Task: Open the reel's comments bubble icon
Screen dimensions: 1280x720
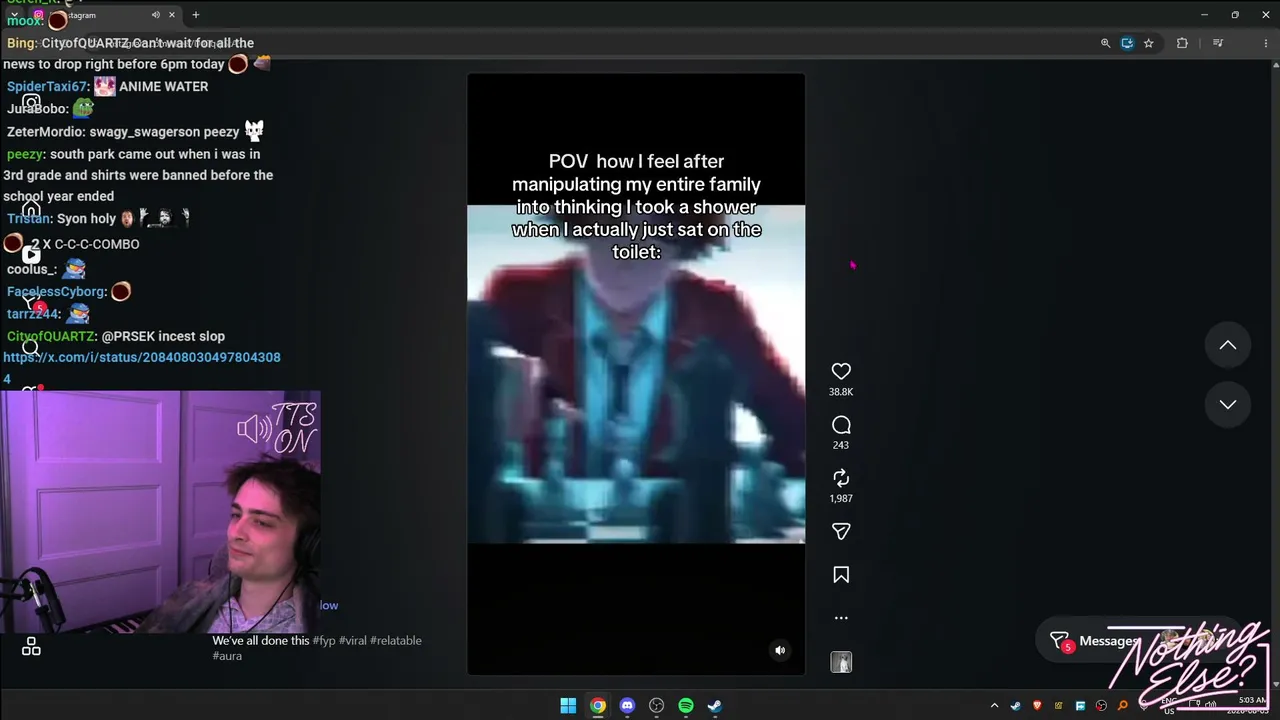Action: point(841,425)
